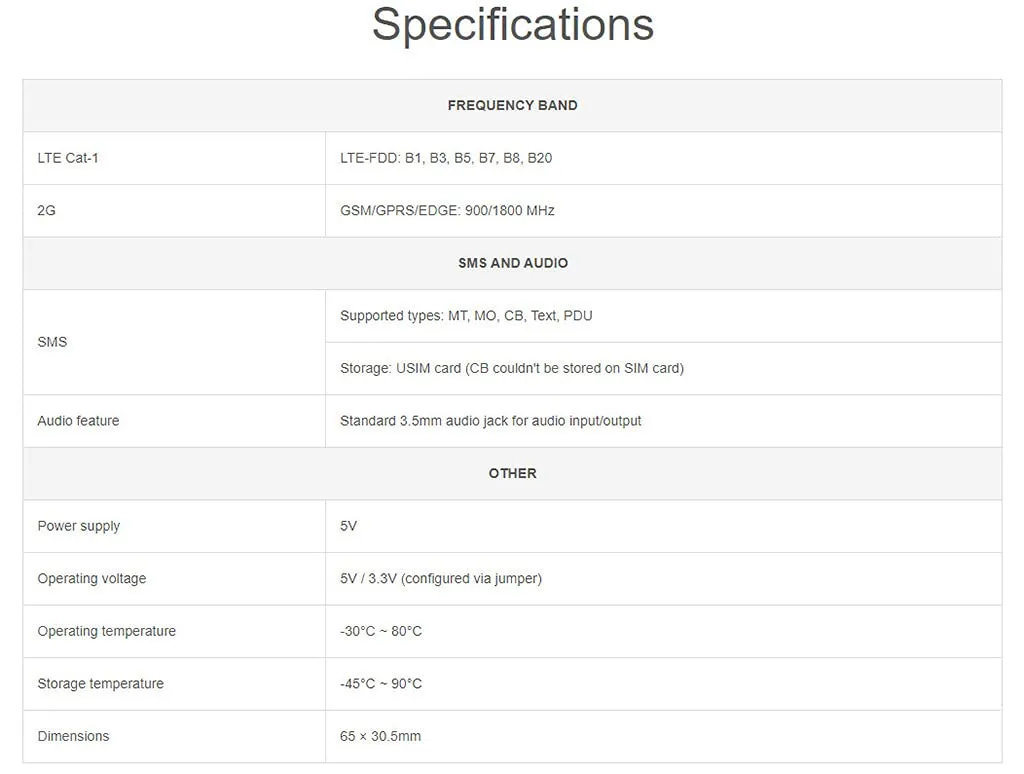1024x774 pixels.
Task: Click the SMS AND AUDIO section header
Action: 512,263
